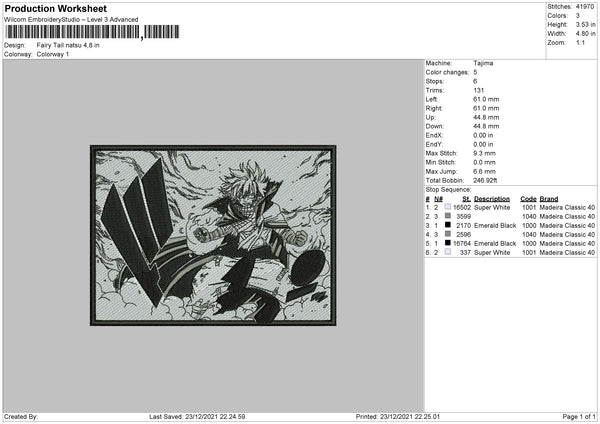Click 'Emerald Black' description in stop 3
The image size is (600, 424).
[495, 225]
